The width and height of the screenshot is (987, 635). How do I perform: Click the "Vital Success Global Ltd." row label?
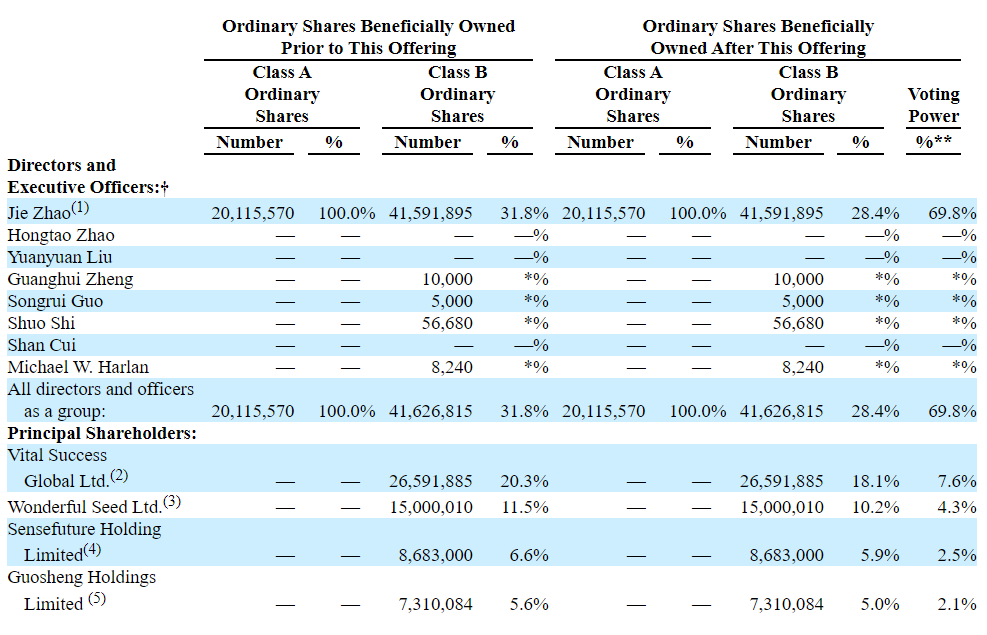click(x=68, y=468)
